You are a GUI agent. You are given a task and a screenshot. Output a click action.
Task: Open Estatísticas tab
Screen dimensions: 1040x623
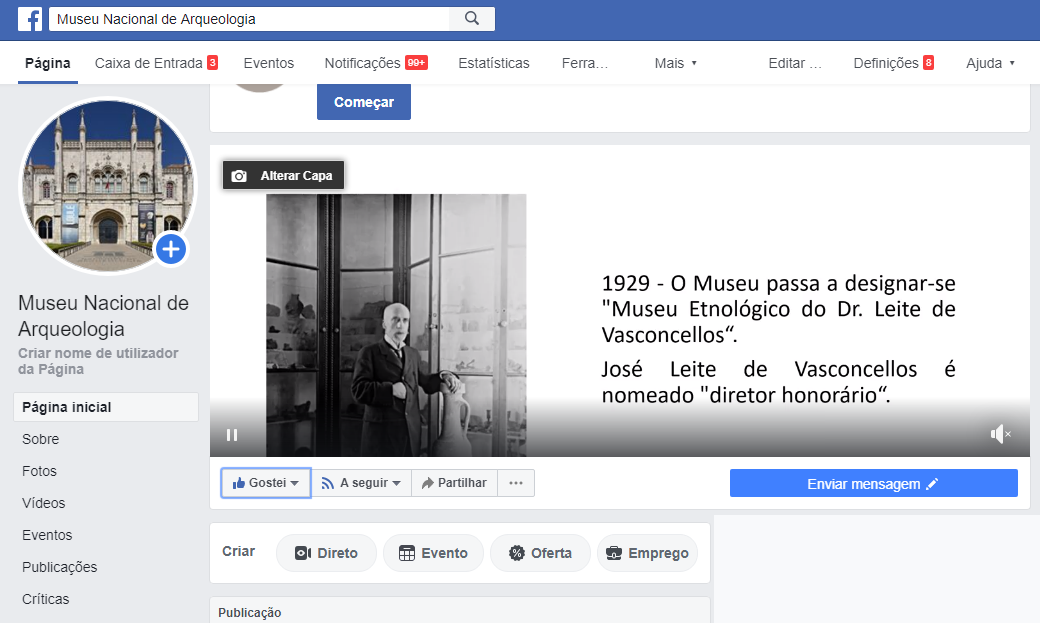[x=494, y=63]
